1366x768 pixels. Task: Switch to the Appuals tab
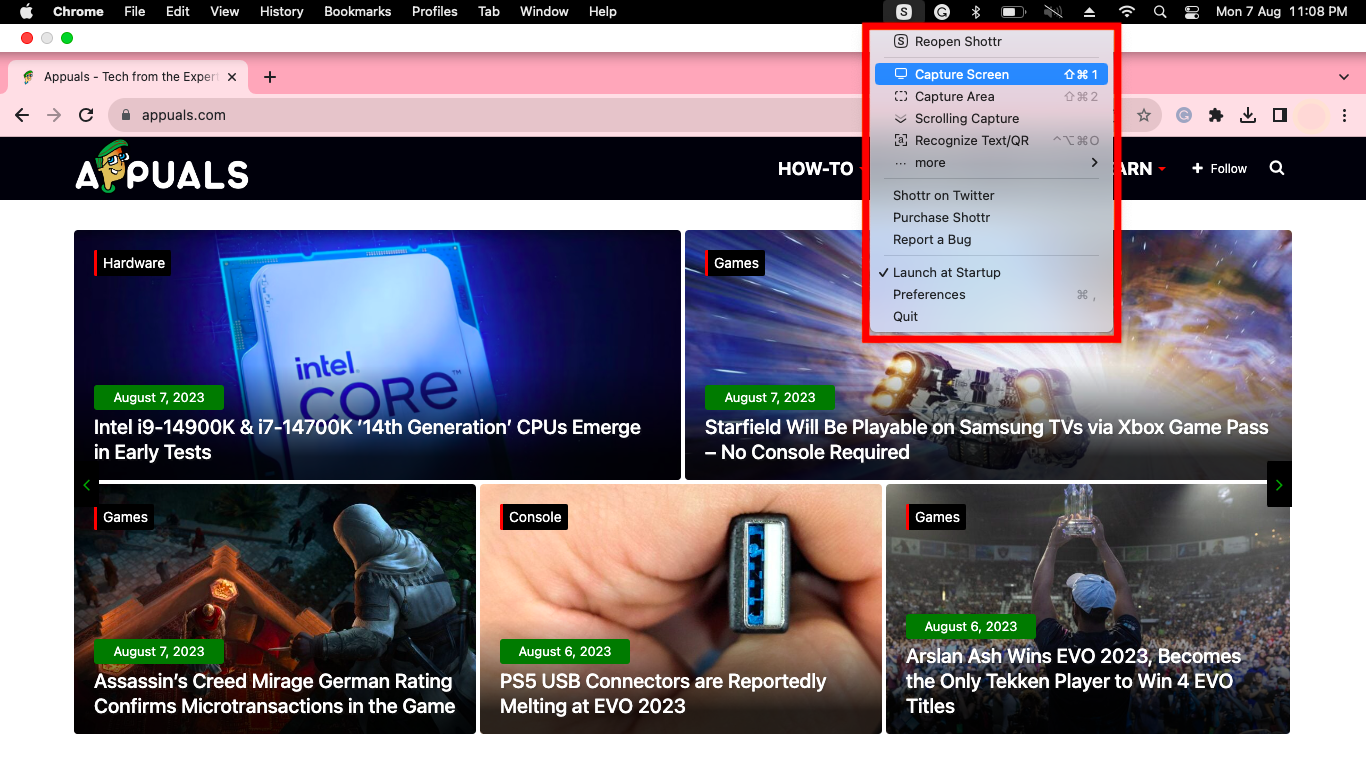click(128, 77)
